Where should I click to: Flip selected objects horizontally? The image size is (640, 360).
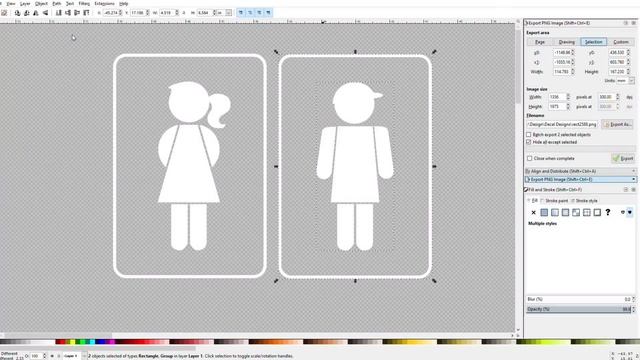coord(36,13)
